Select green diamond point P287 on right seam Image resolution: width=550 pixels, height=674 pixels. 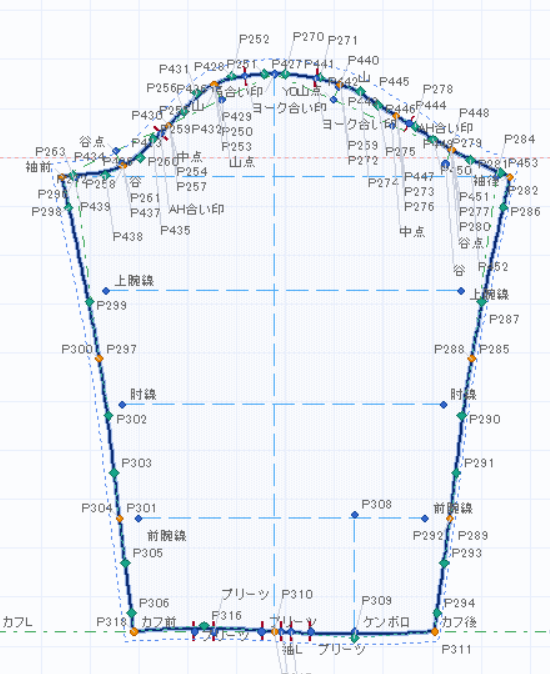tap(482, 303)
